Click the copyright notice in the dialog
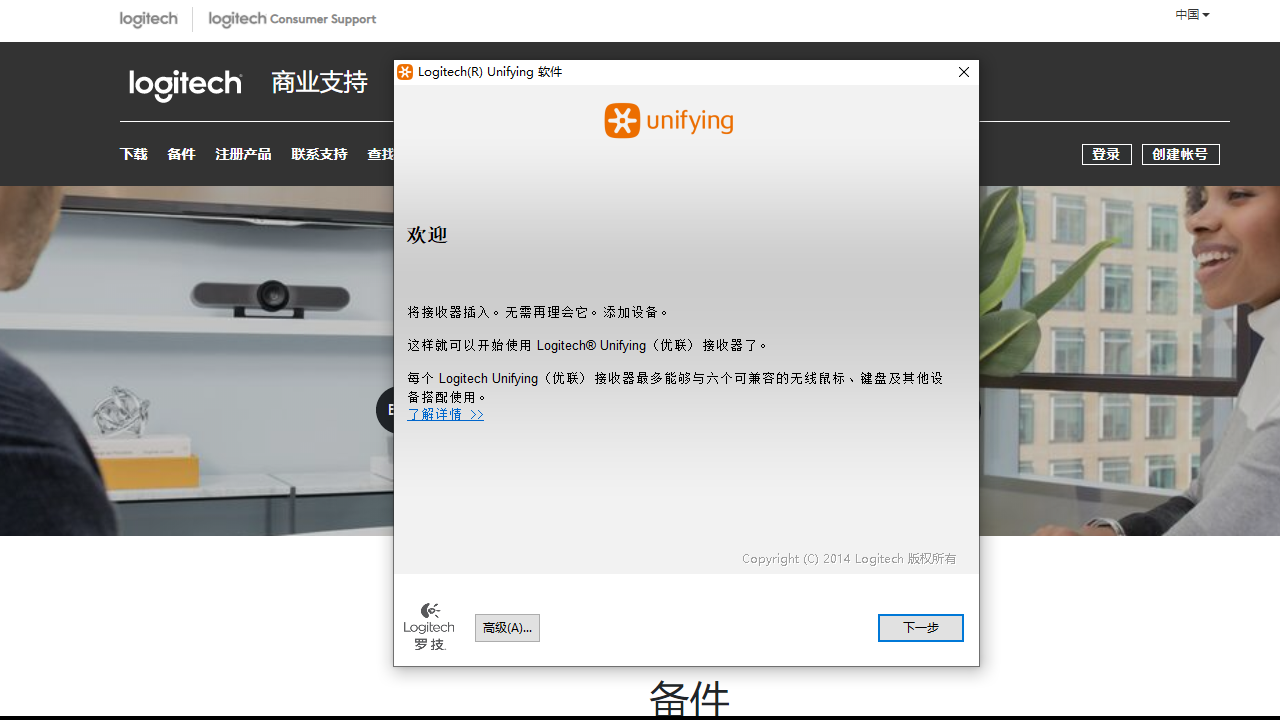 (848, 558)
